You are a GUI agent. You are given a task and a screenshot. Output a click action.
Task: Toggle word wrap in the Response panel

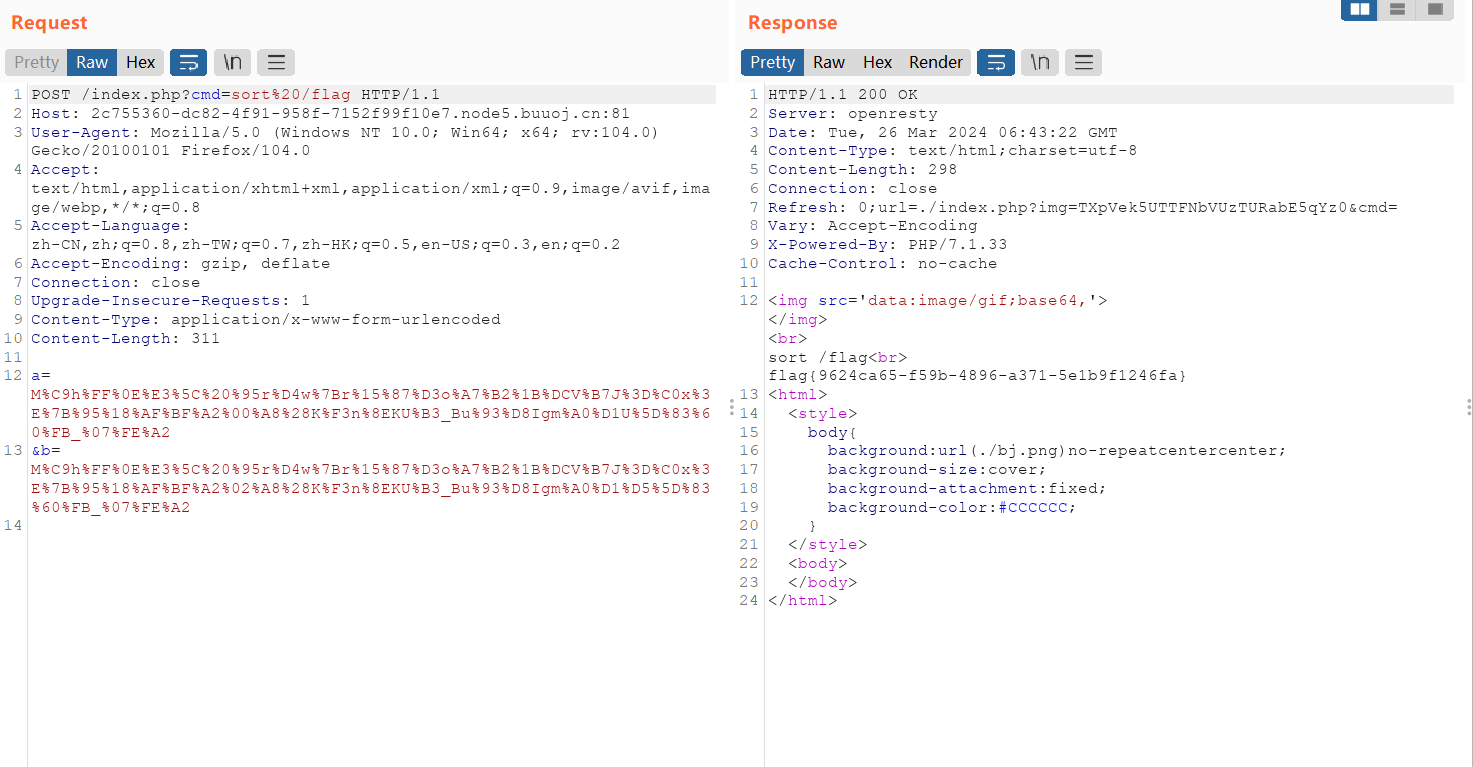(x=996, y=62)
